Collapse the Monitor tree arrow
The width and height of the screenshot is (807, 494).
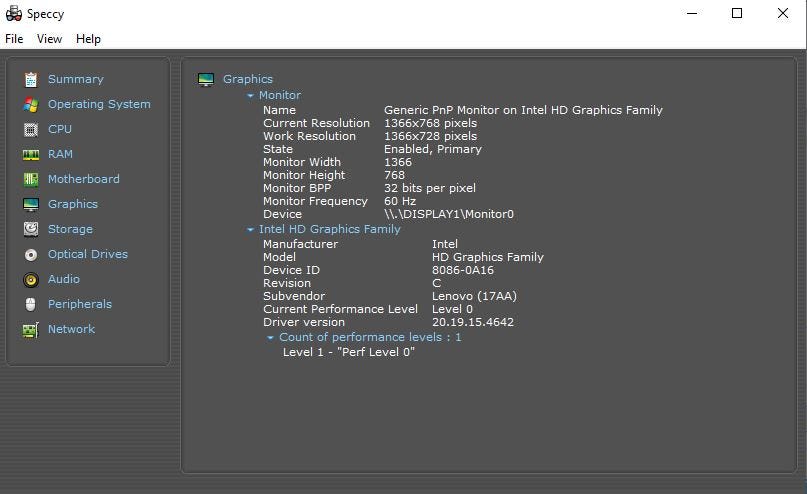coord(250,96)
